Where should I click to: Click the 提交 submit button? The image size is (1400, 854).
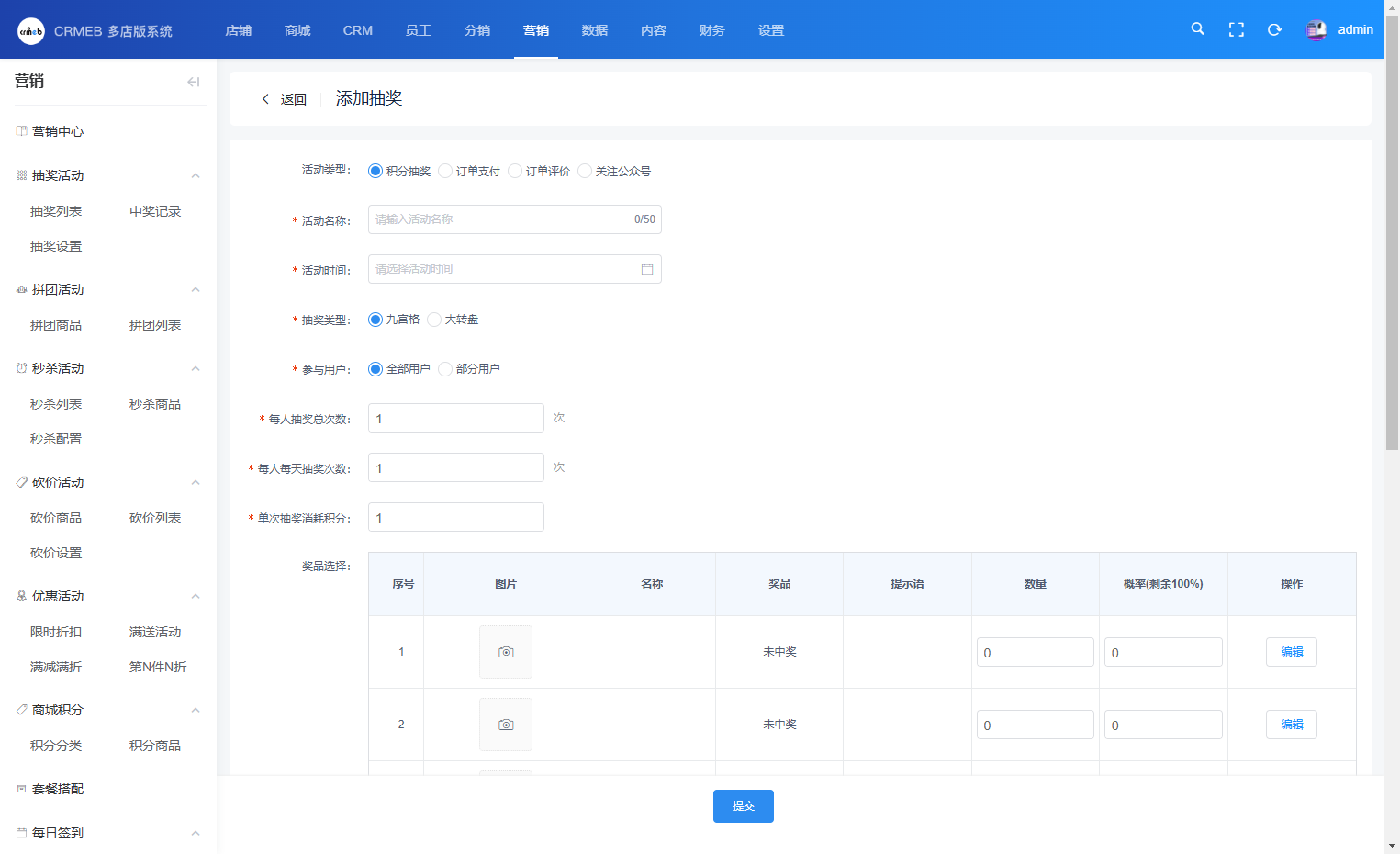coord(743,806)
